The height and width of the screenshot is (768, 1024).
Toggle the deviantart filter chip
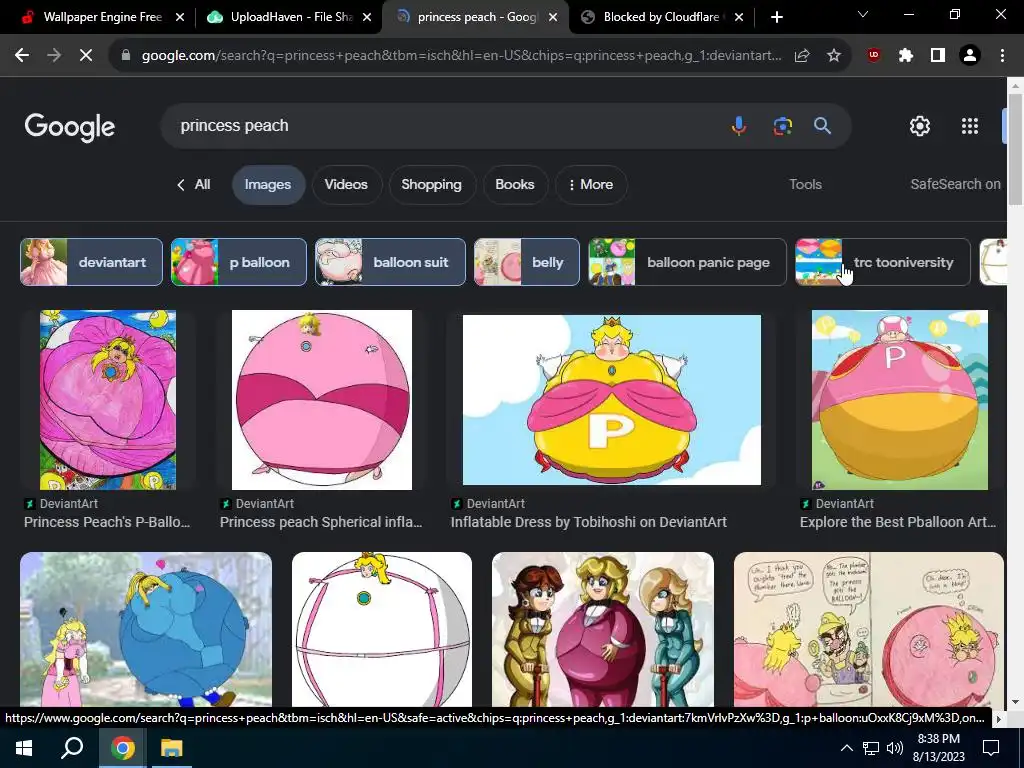click(x=91, y=262)
